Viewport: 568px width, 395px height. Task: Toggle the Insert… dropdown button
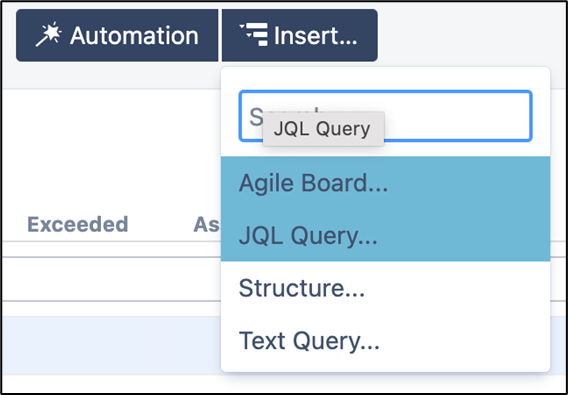pyautogui.click(x=300, y=36)
